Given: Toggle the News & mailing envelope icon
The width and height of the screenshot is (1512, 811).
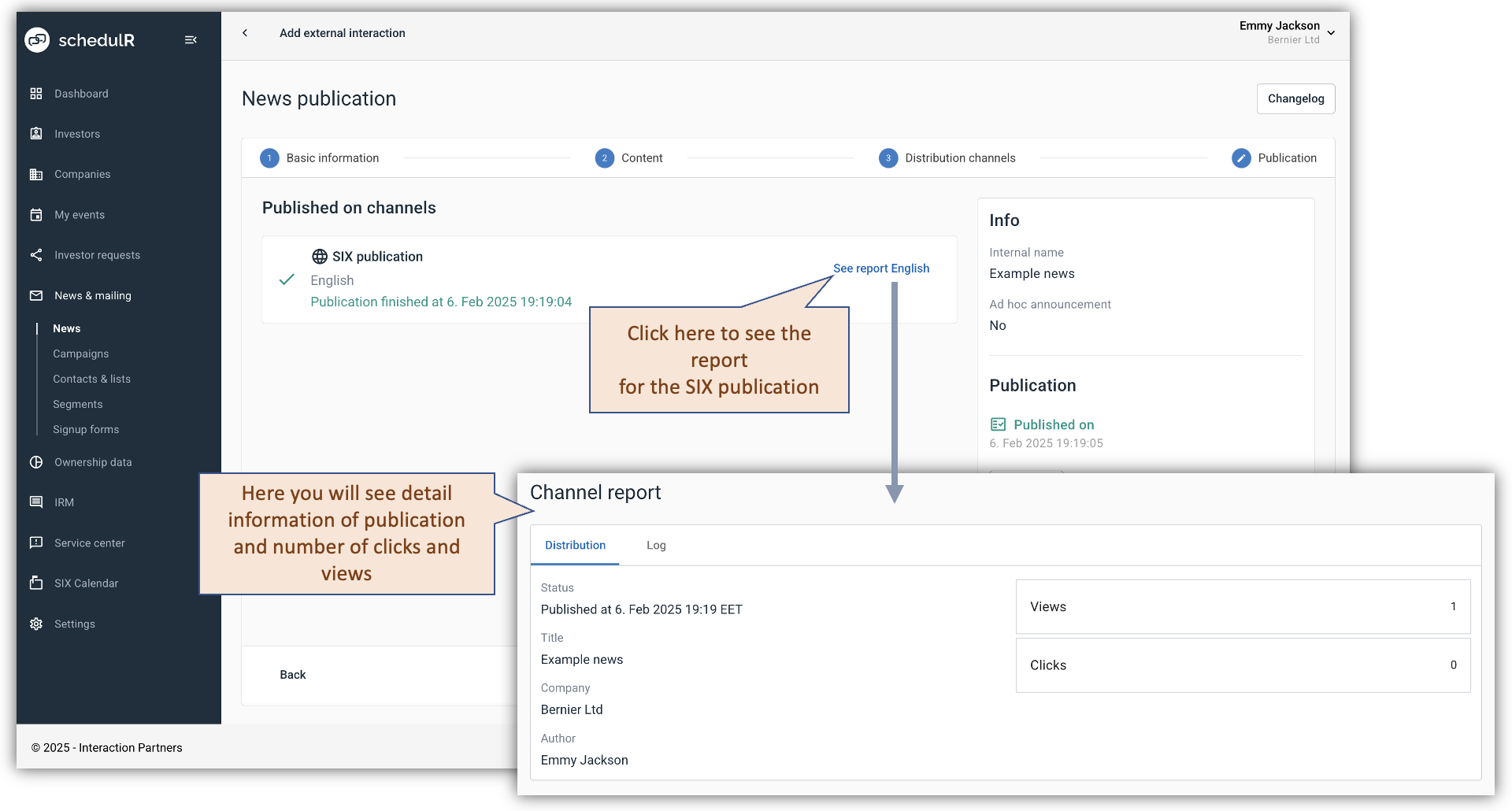Looking at the screenshot, I should point(36,295).
